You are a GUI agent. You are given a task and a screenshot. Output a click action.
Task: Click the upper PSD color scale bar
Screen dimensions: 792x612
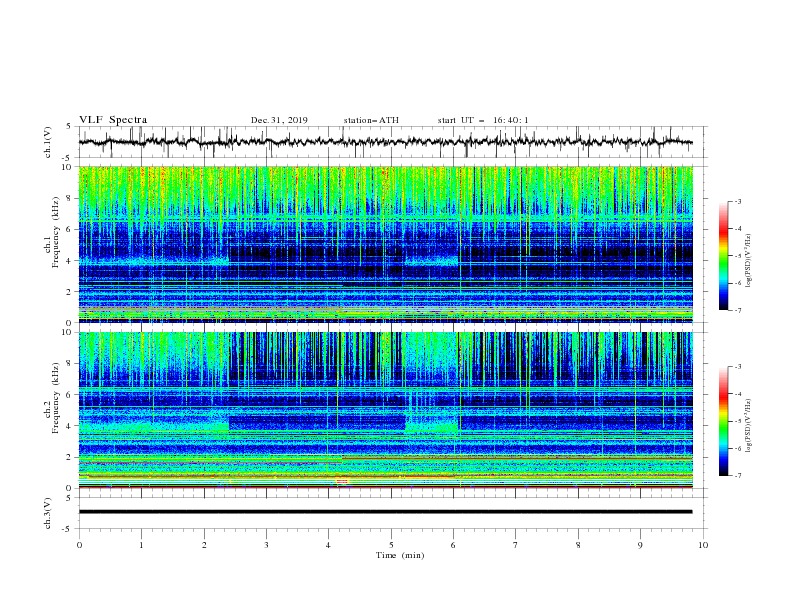724,256
